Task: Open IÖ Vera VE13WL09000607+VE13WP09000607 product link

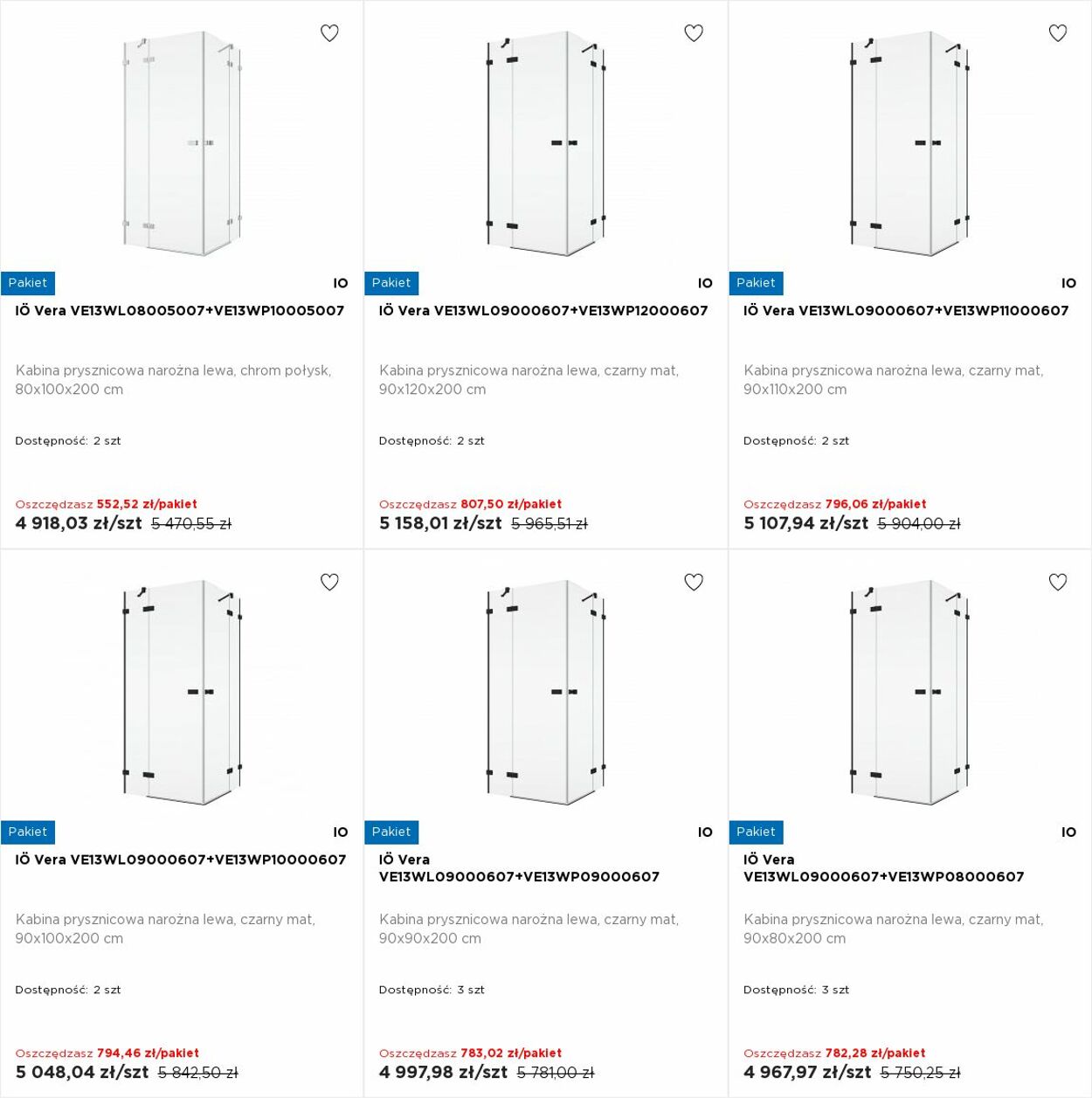Action: pyautogui.click(x=519, y=868)
